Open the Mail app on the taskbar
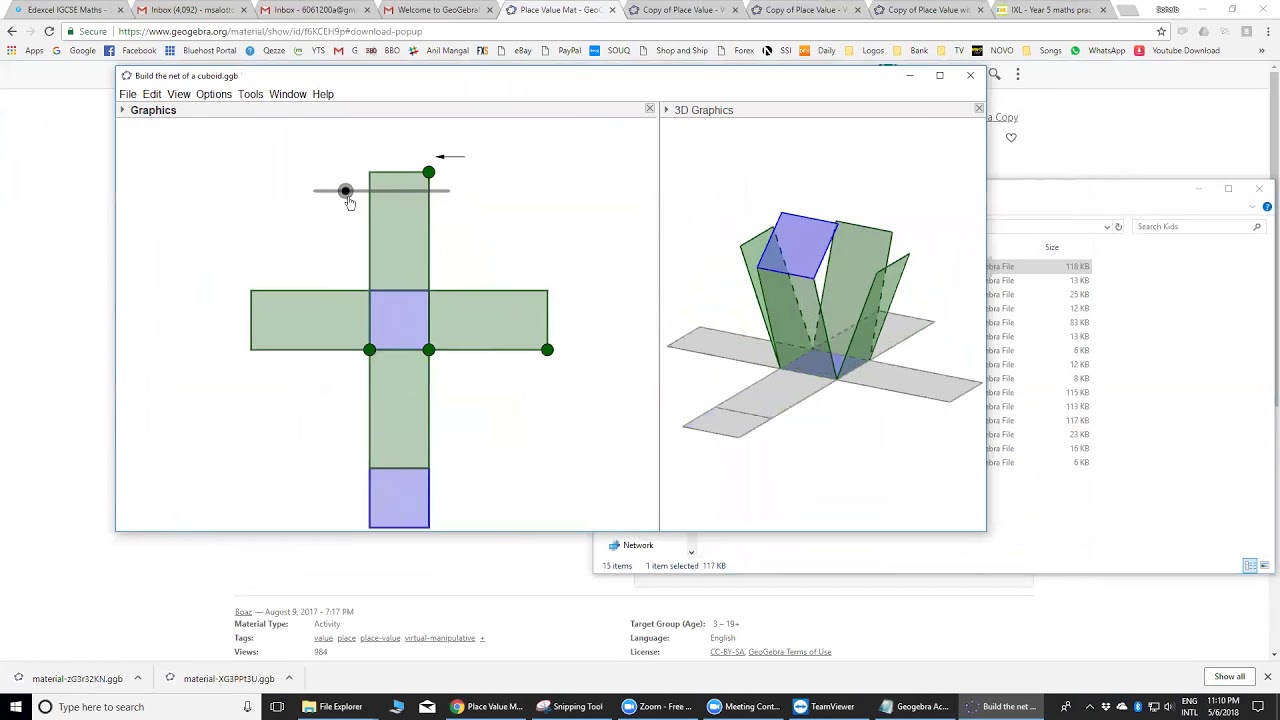 coord(427,707)
